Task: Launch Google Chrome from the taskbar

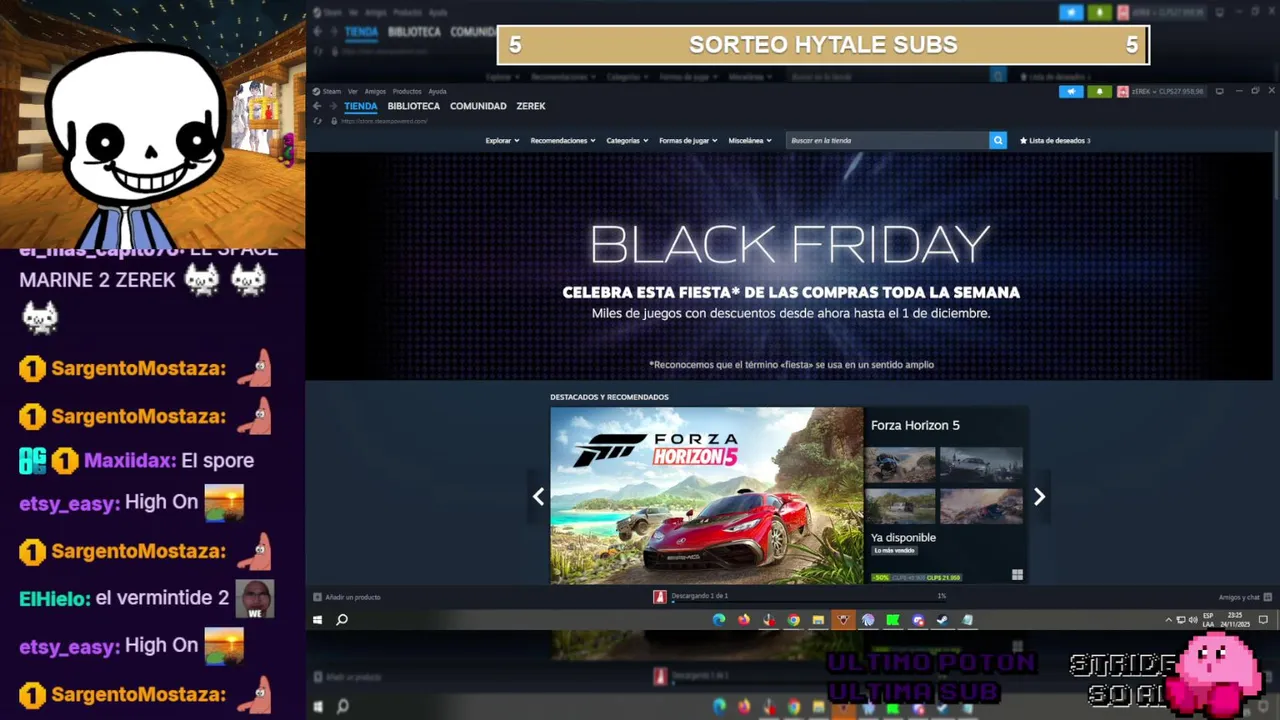Action: 793,620
